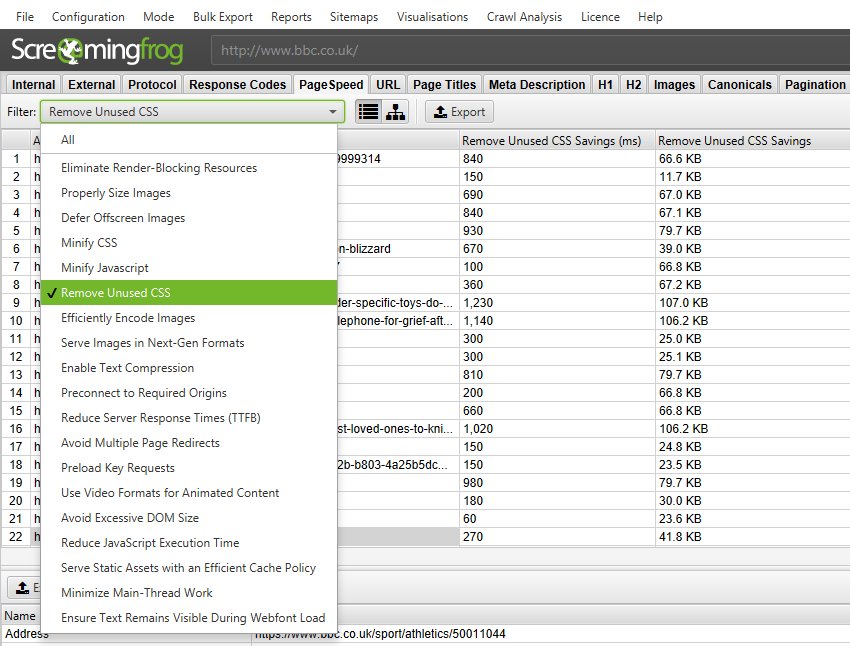
Task: Open the Bulk Export menu
Action: point(221,17)
